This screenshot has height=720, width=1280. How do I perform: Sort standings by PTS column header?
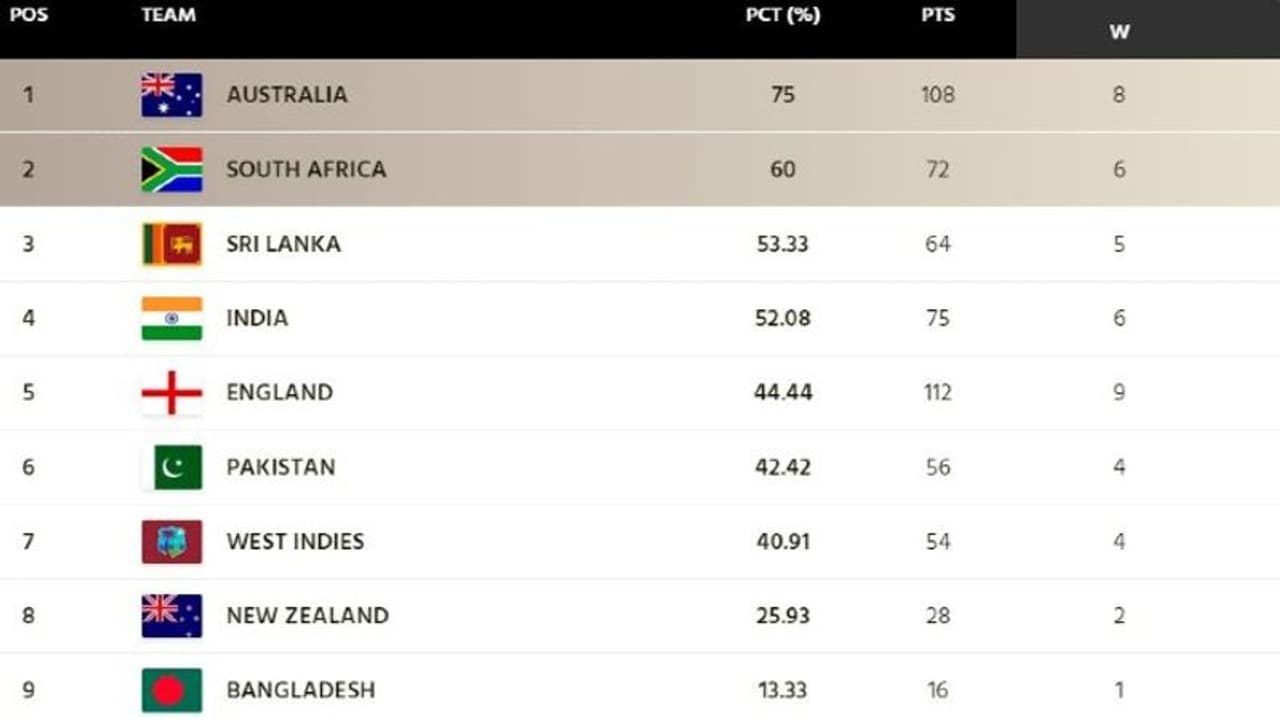tap(937, 16)
